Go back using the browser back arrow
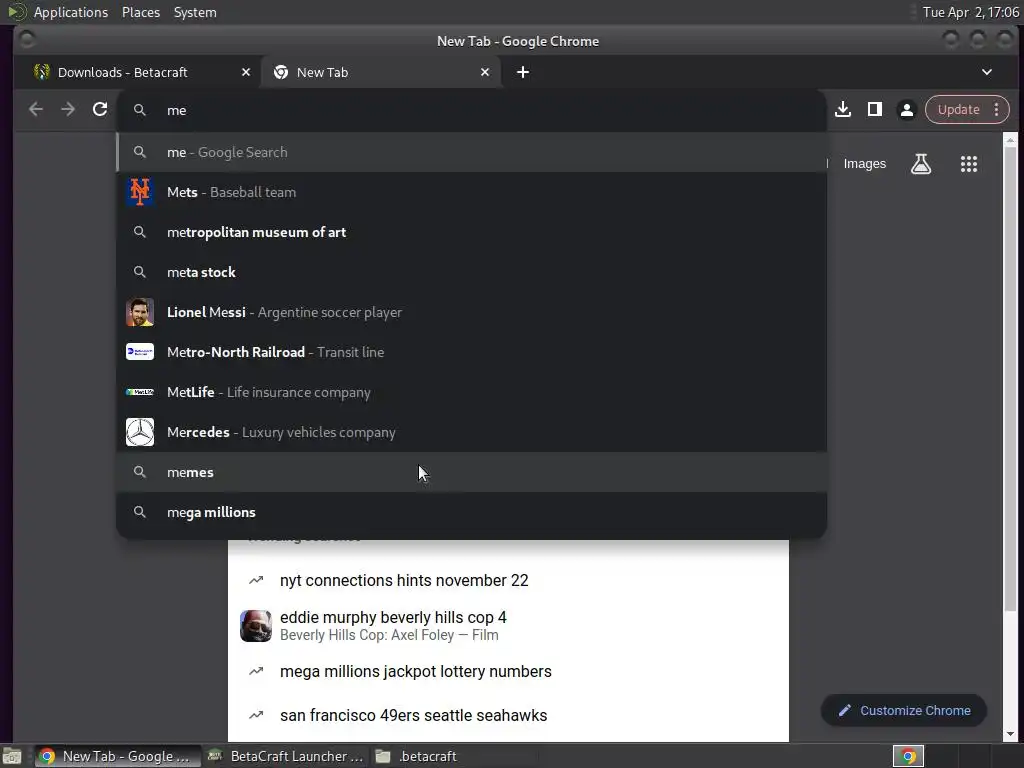Viewport: 1024px width, 768px height. point(36,109)
